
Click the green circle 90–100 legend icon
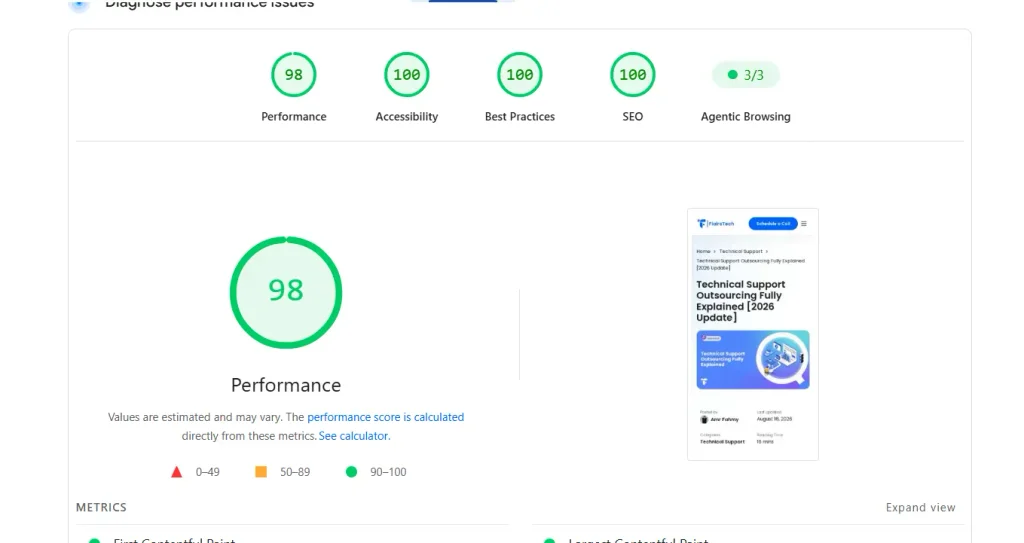(x=351, y=472)
